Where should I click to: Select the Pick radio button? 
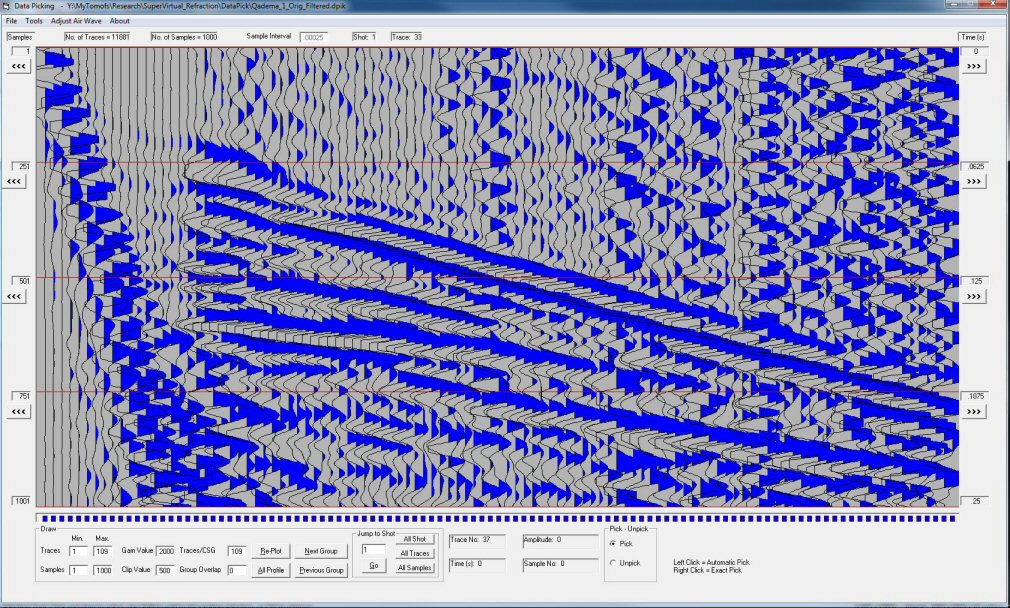click(x=614, y=543)
